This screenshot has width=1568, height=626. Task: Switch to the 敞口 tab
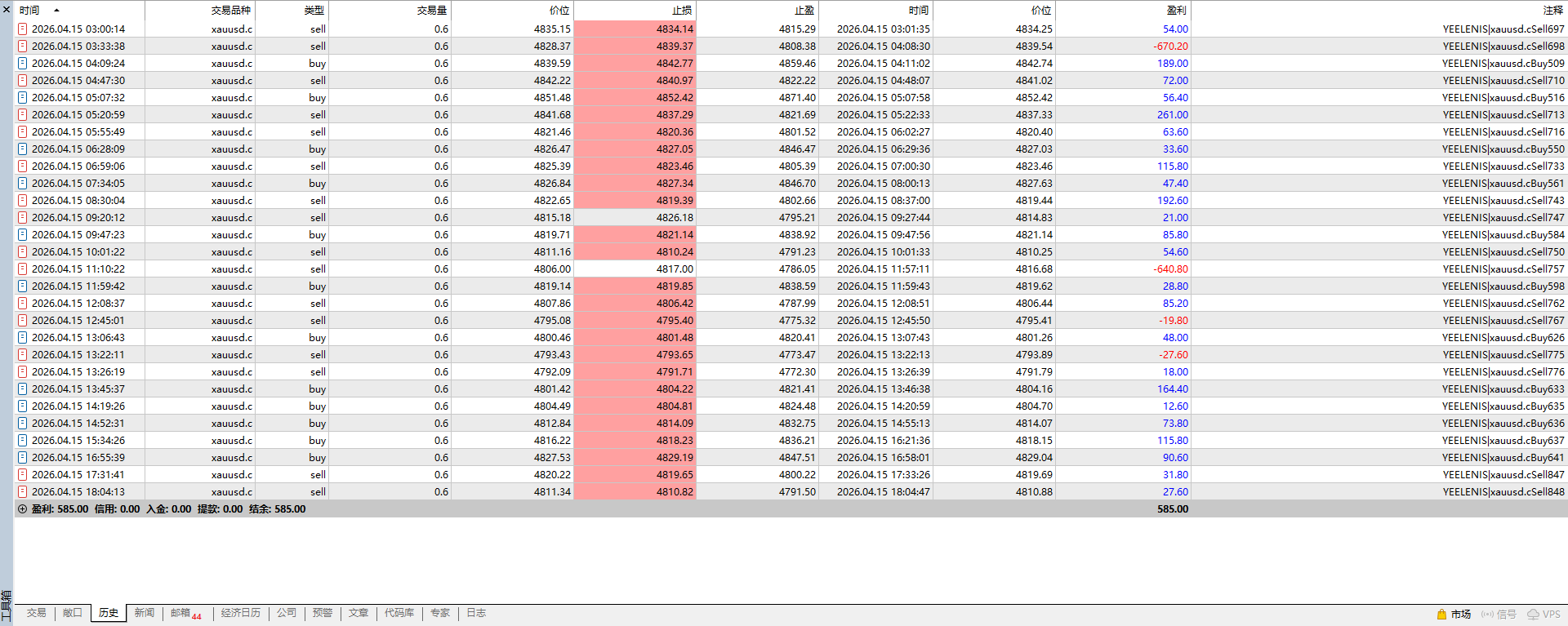(x=72, y=613)
